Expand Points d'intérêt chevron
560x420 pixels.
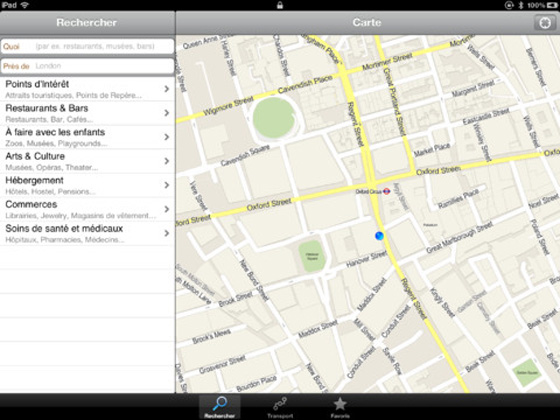point(166,89)
